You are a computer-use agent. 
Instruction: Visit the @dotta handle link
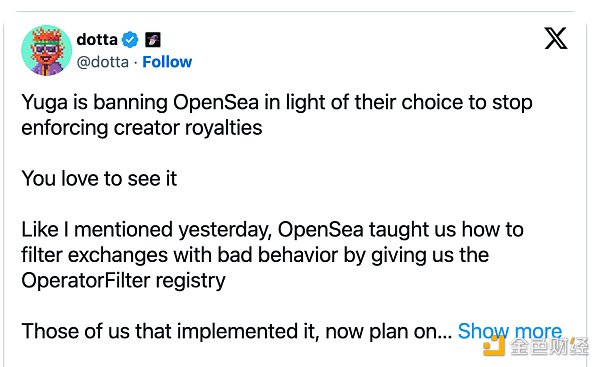(x=103, y=62)
